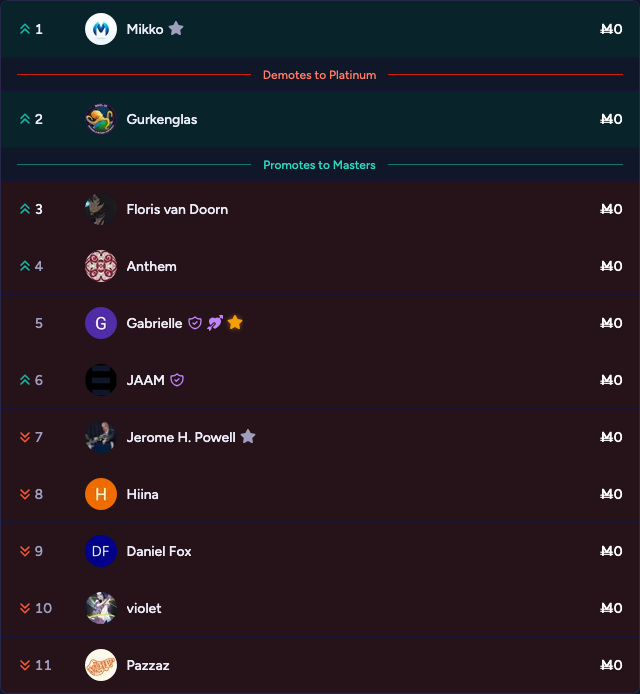Screen dimensions: 640x694
Task: Click Anthem's red patterned avatar
Action: point(101,266)
